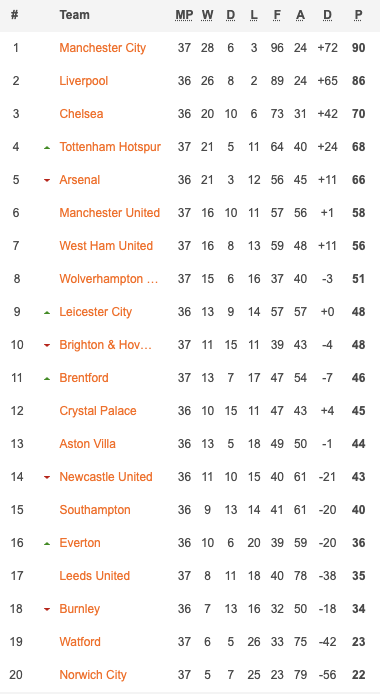This screenshot has width=380, height=694.
Task: Click the red down arrow beside Arsenal
Action: point(47,181)
